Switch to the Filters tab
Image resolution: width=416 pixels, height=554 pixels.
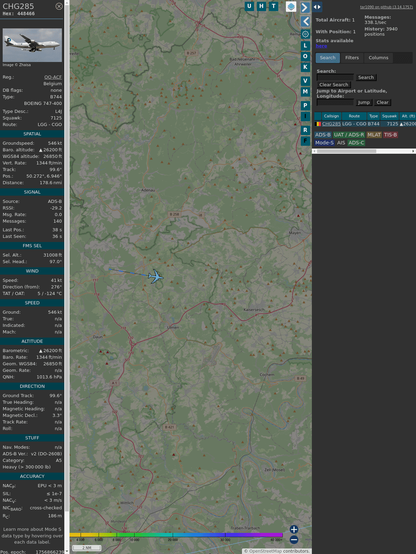click(x=352, y=58)
